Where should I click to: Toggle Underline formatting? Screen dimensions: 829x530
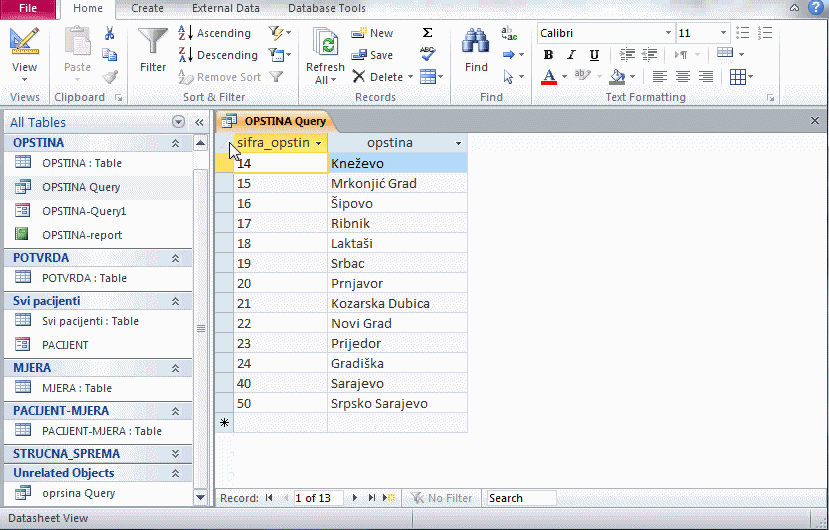pos(594,55)
